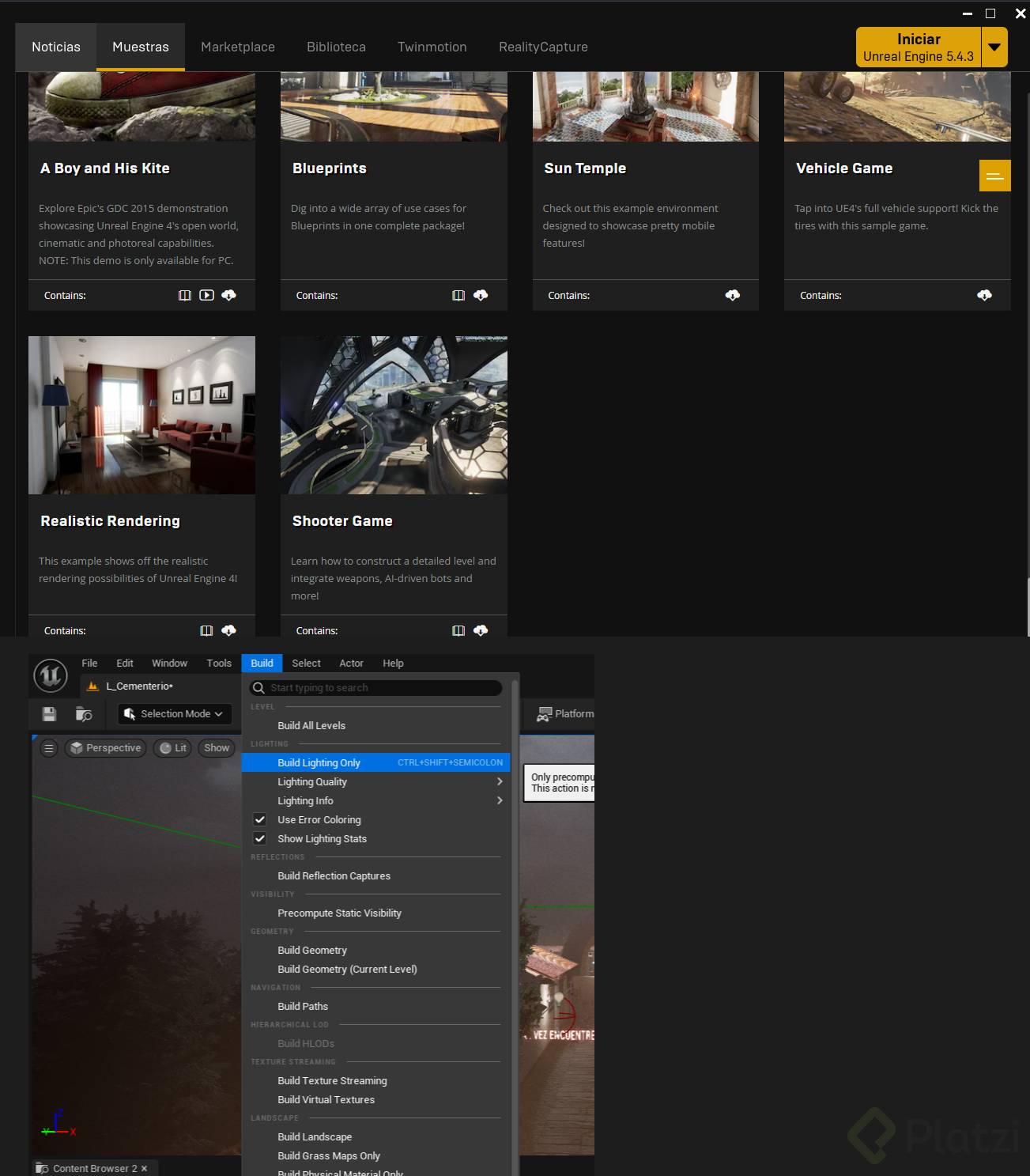Open the File menu in the editor
The height and width of the screenshot is (1176, 1030).
tap(89, 663)
